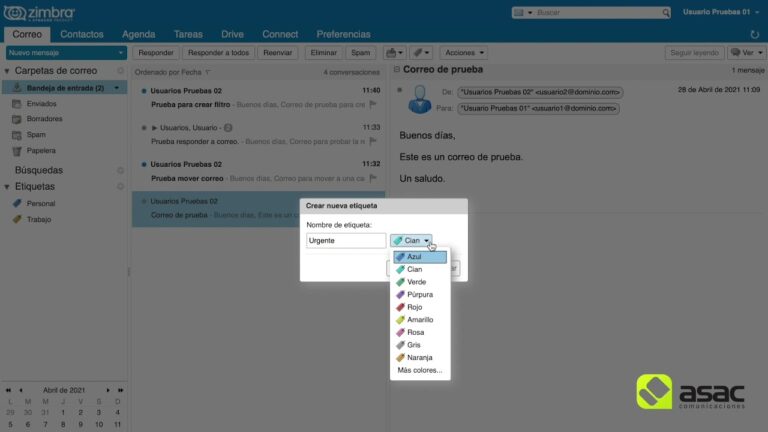The width and height of the screenshot is (768, 432).
Task: Open the search type dropdown icon
Action: pyautogui.click(x=523, y=13)
